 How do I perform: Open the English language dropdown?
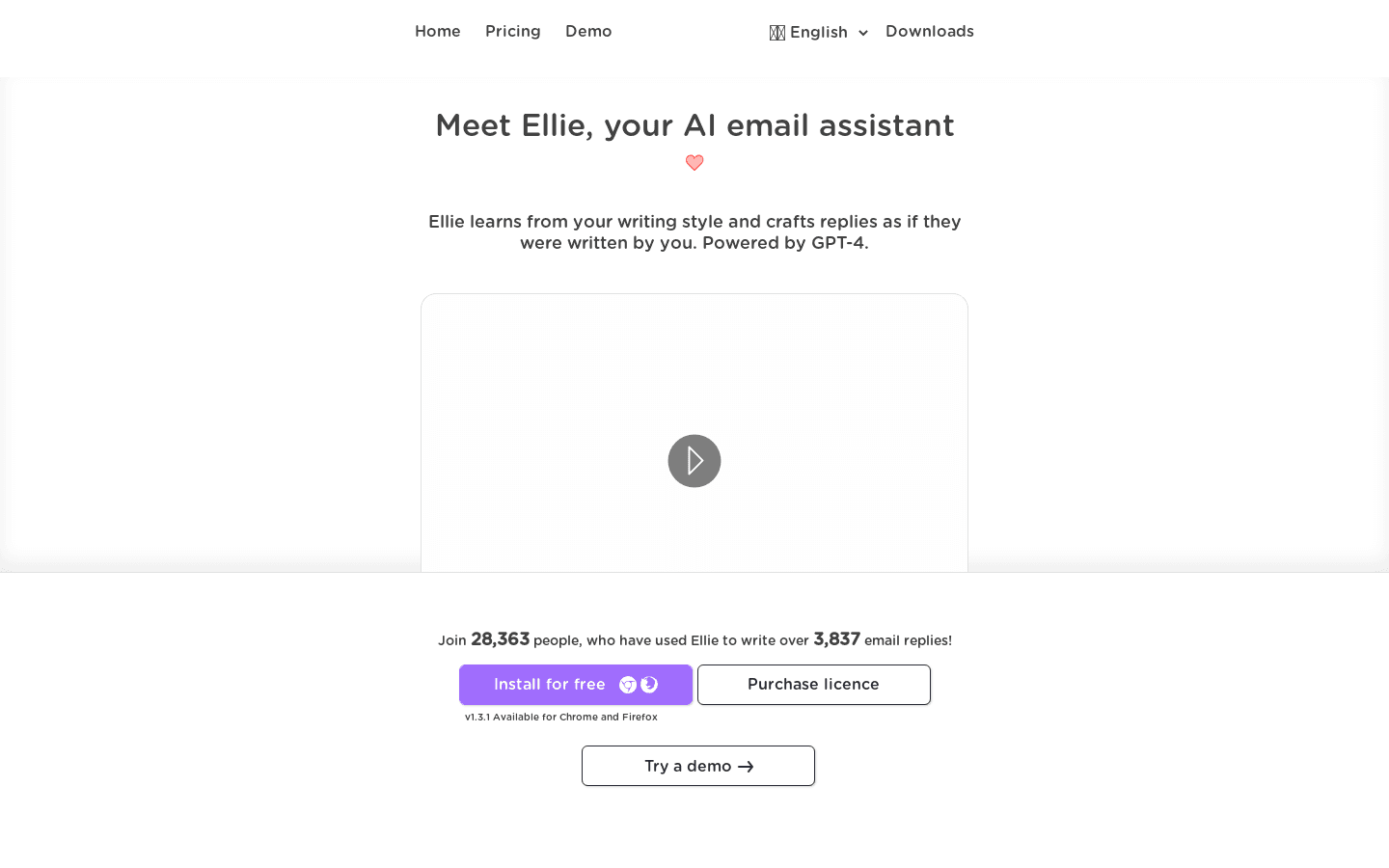pos(819,33)
